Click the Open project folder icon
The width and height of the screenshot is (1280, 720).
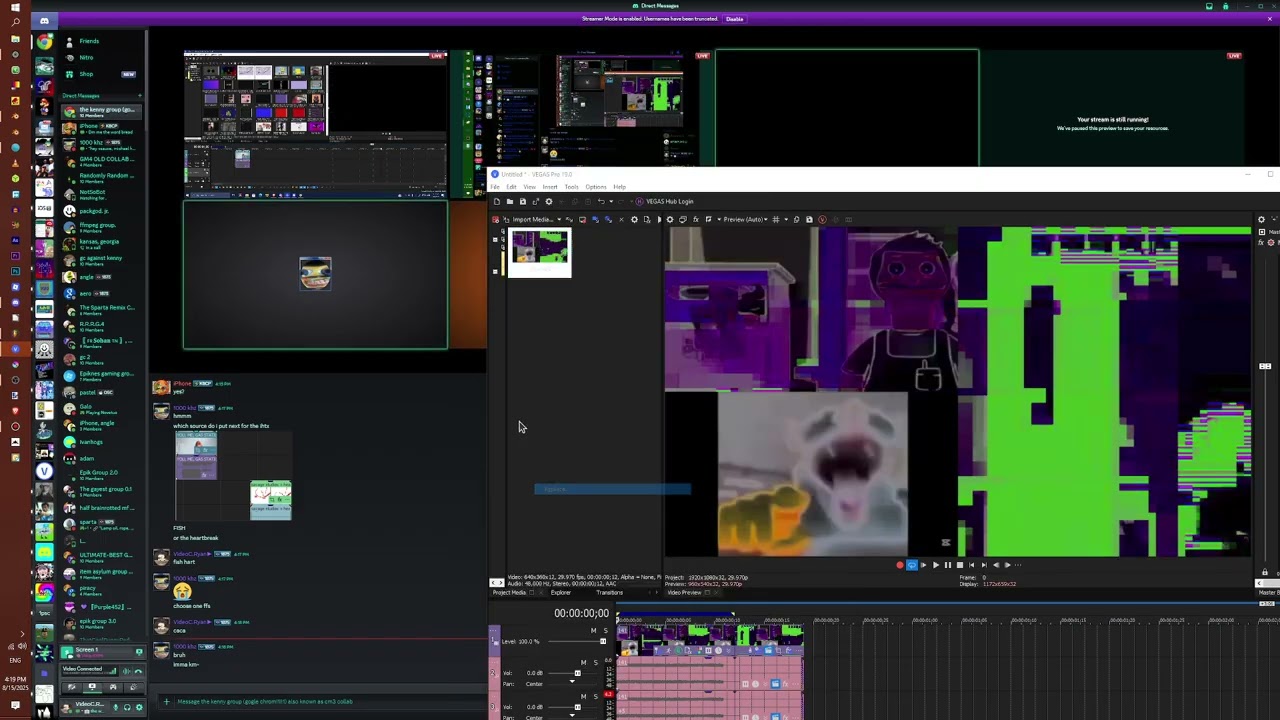coord(510,202)
